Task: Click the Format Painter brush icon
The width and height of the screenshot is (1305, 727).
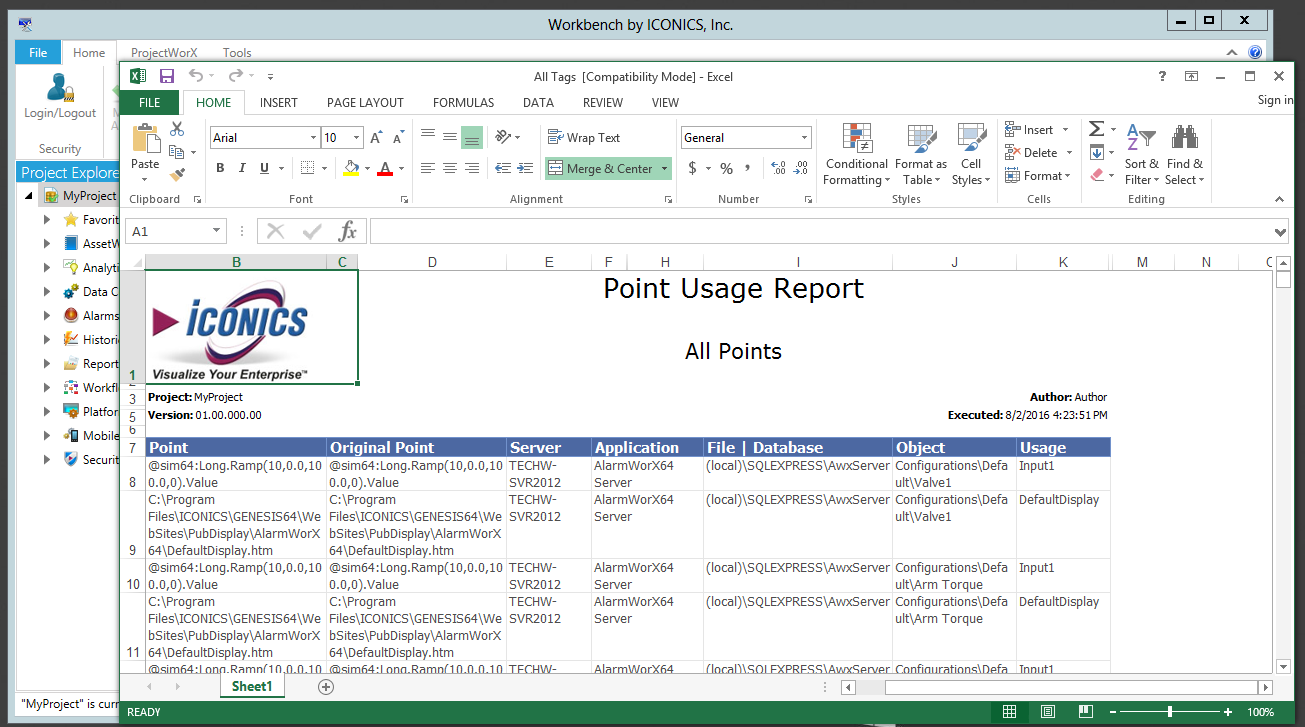Action: click(x=177, y=175)
